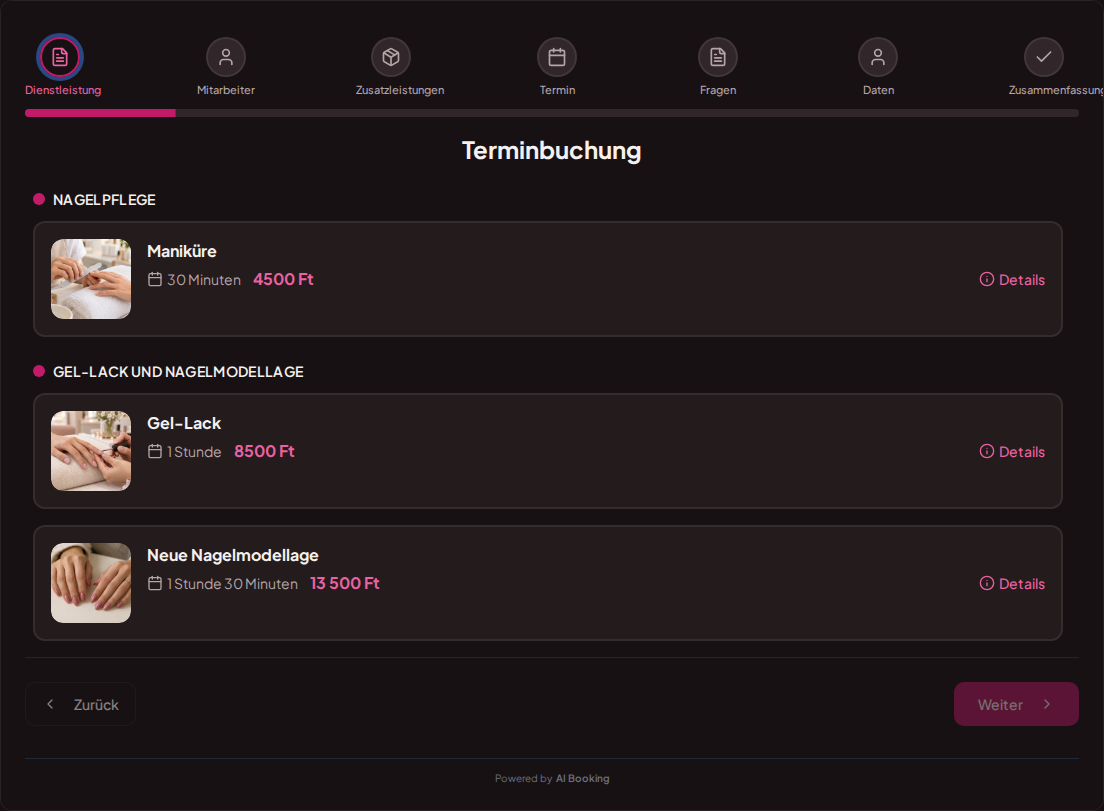Jump to the Termin step calendar icon
The image size is (1104, 811).
(x=557, y=57)
